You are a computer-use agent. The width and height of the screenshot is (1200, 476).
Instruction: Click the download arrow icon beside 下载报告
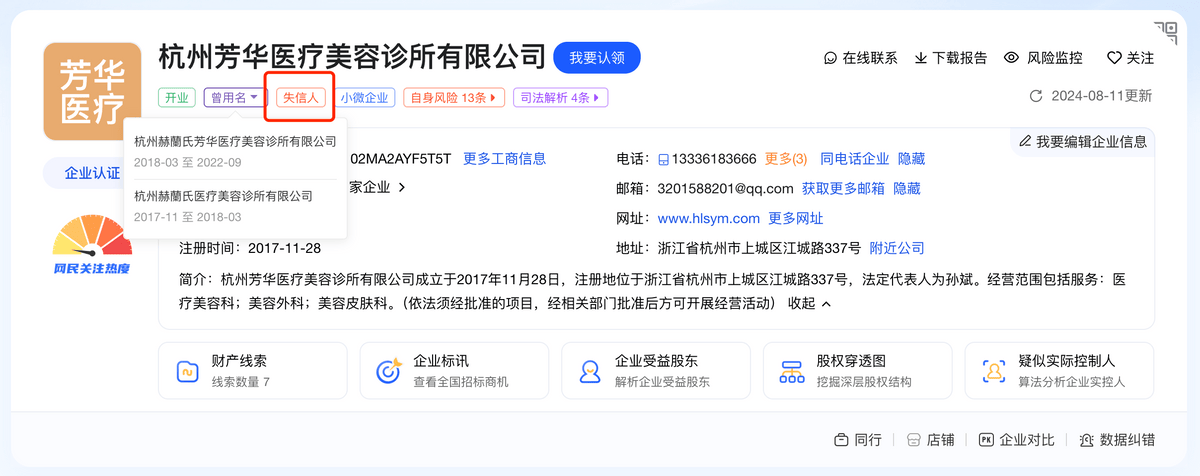[x=921, y=58]
